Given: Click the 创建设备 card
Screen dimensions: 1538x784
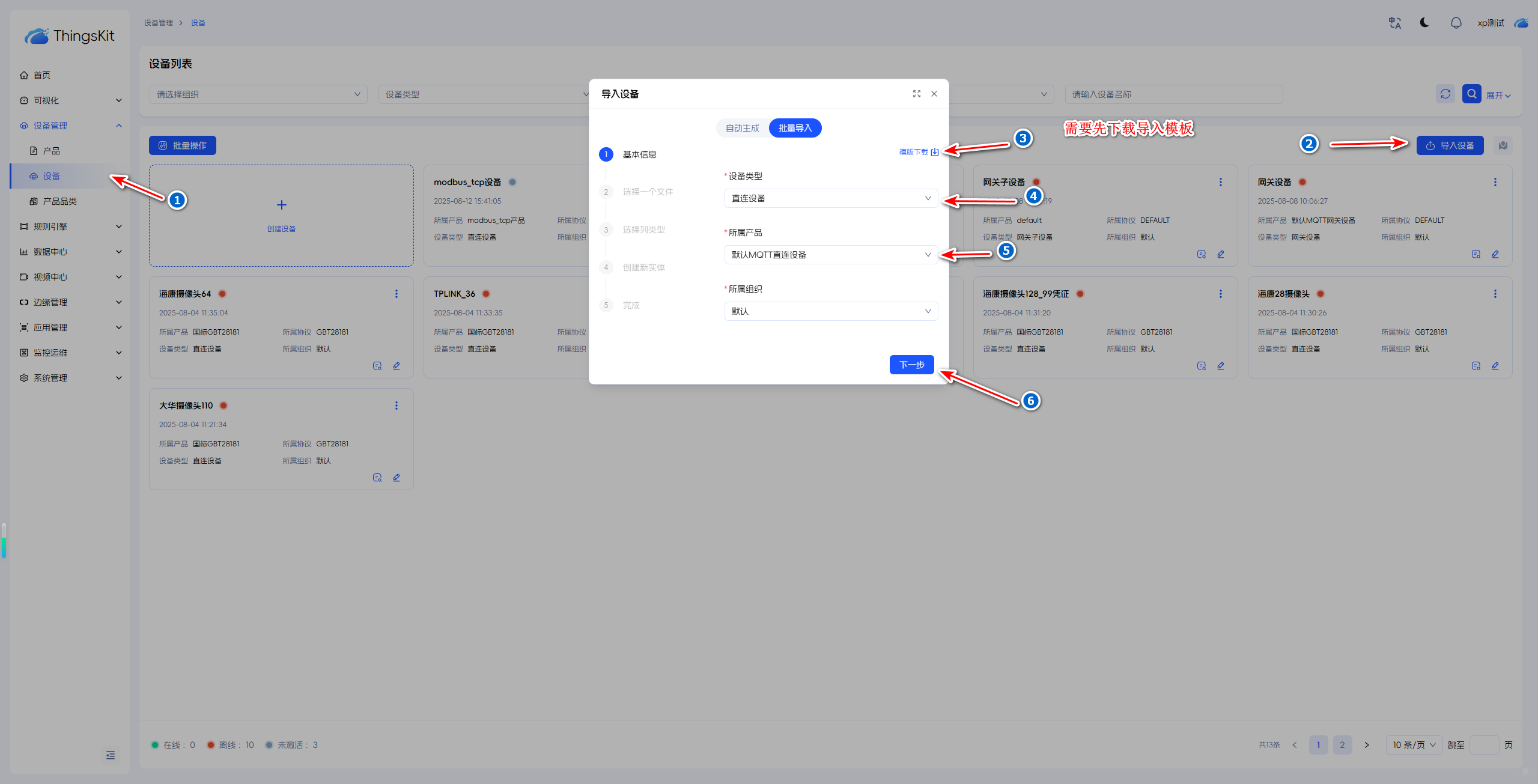Looking at the screenshot, I should 281,215.
